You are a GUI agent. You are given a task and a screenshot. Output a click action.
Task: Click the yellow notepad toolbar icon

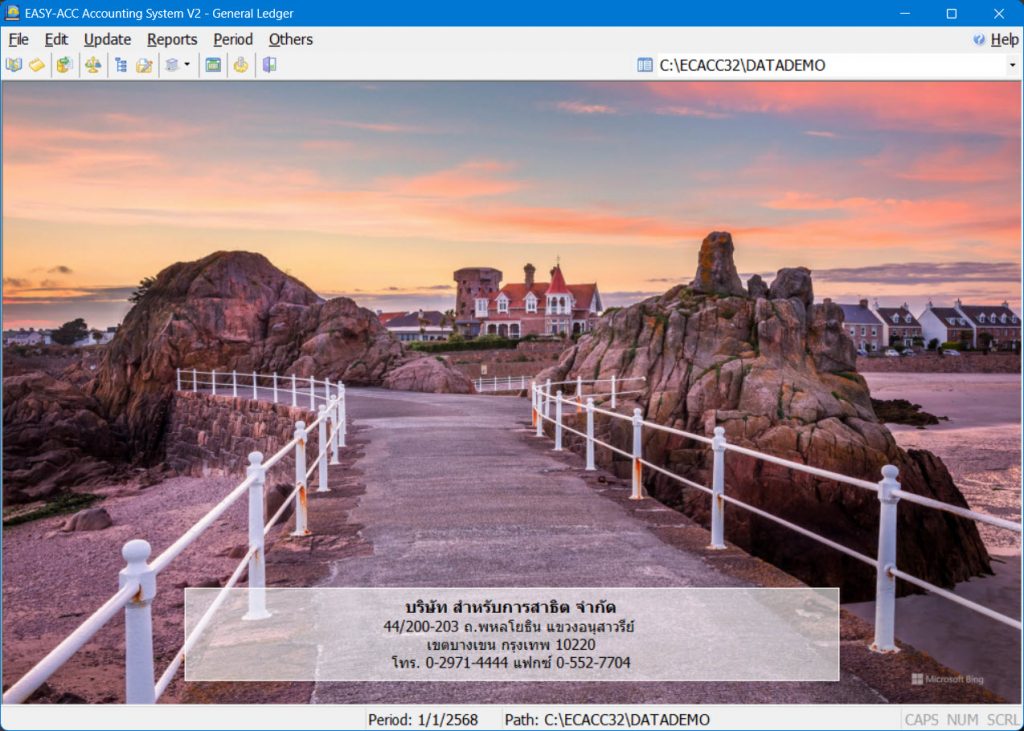click(x=37, y=65)
